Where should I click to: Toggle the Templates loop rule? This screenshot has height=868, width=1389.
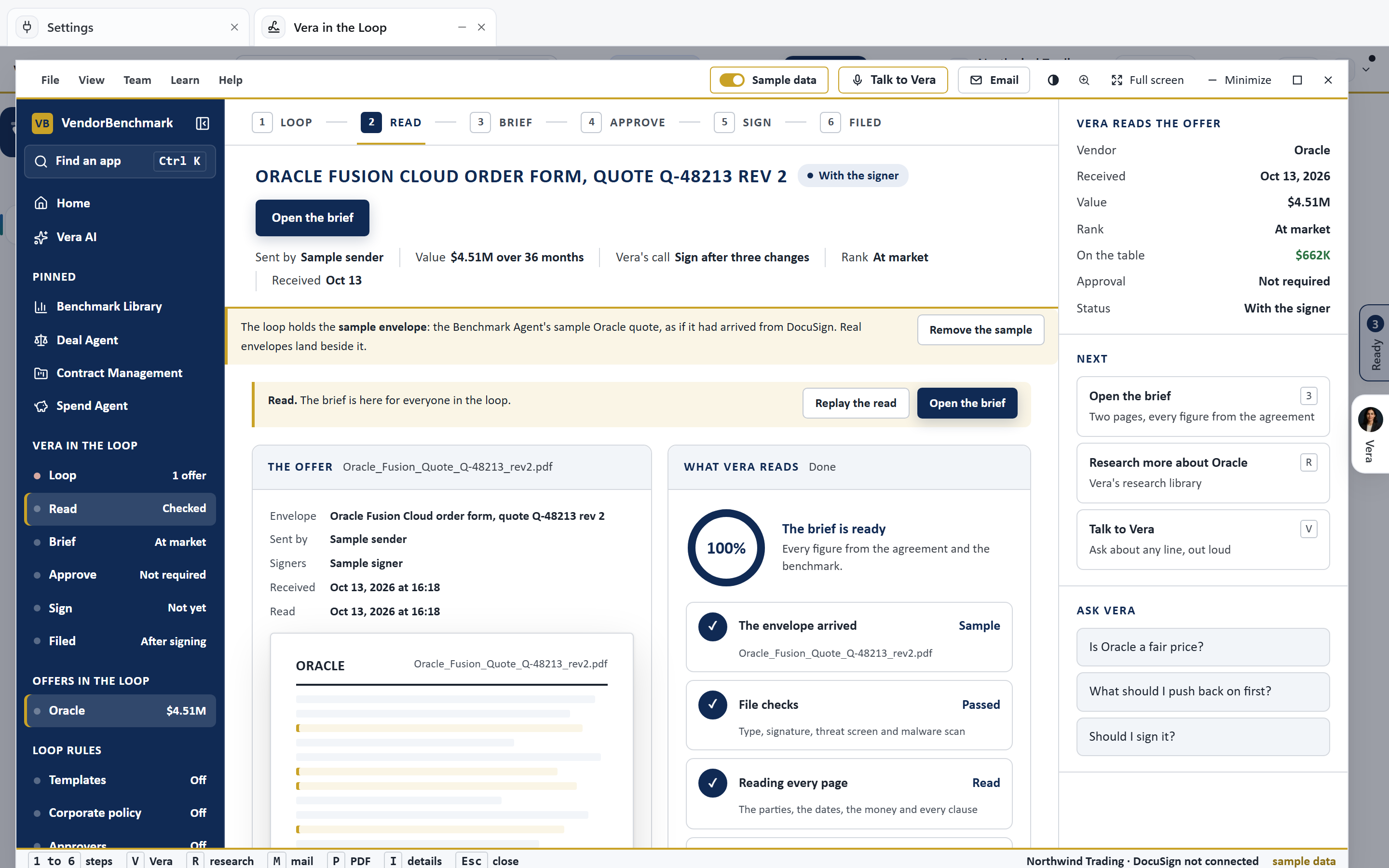[120, 780]
